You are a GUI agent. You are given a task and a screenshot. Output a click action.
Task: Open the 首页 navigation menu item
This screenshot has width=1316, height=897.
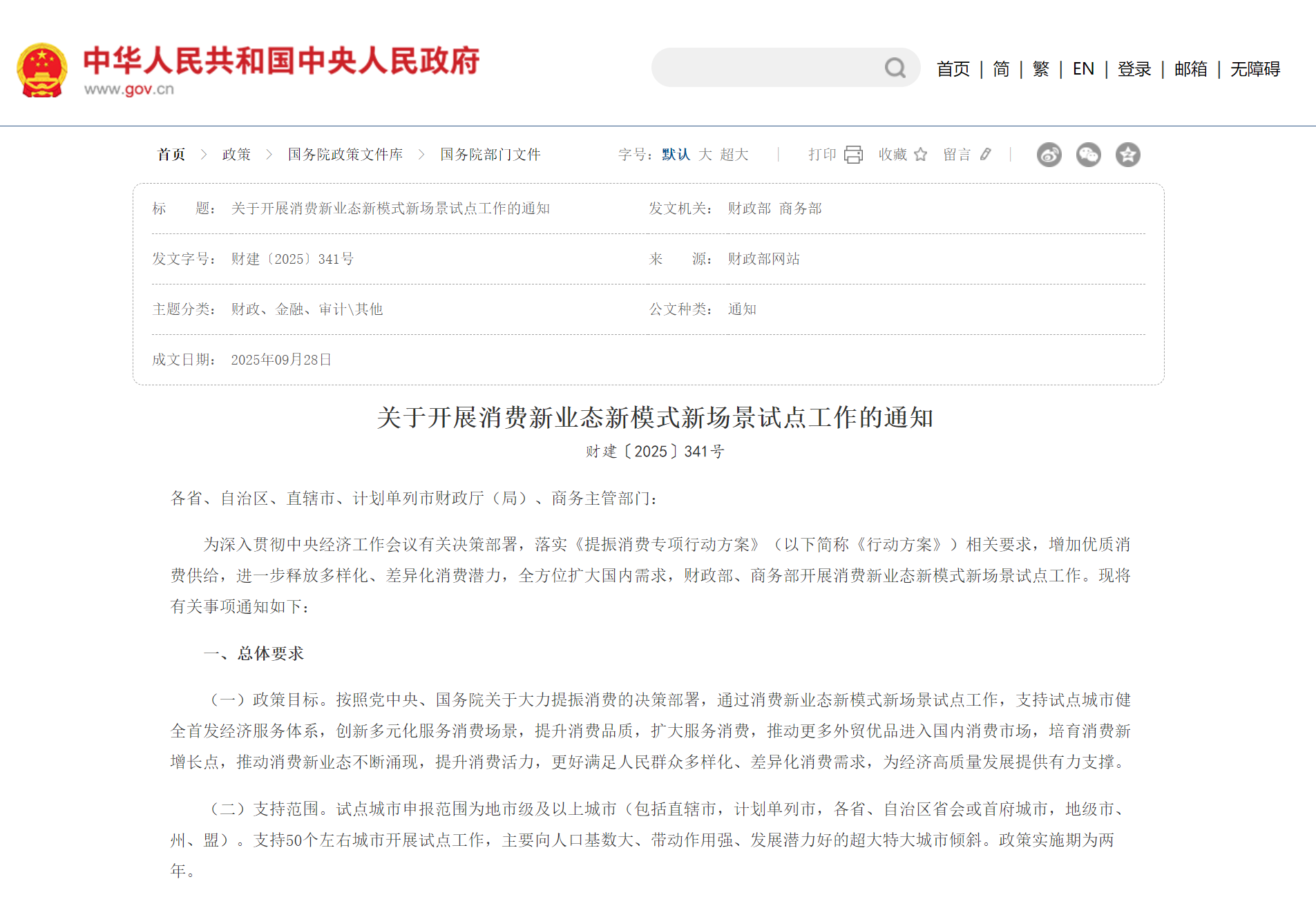[x=953, y=69]
